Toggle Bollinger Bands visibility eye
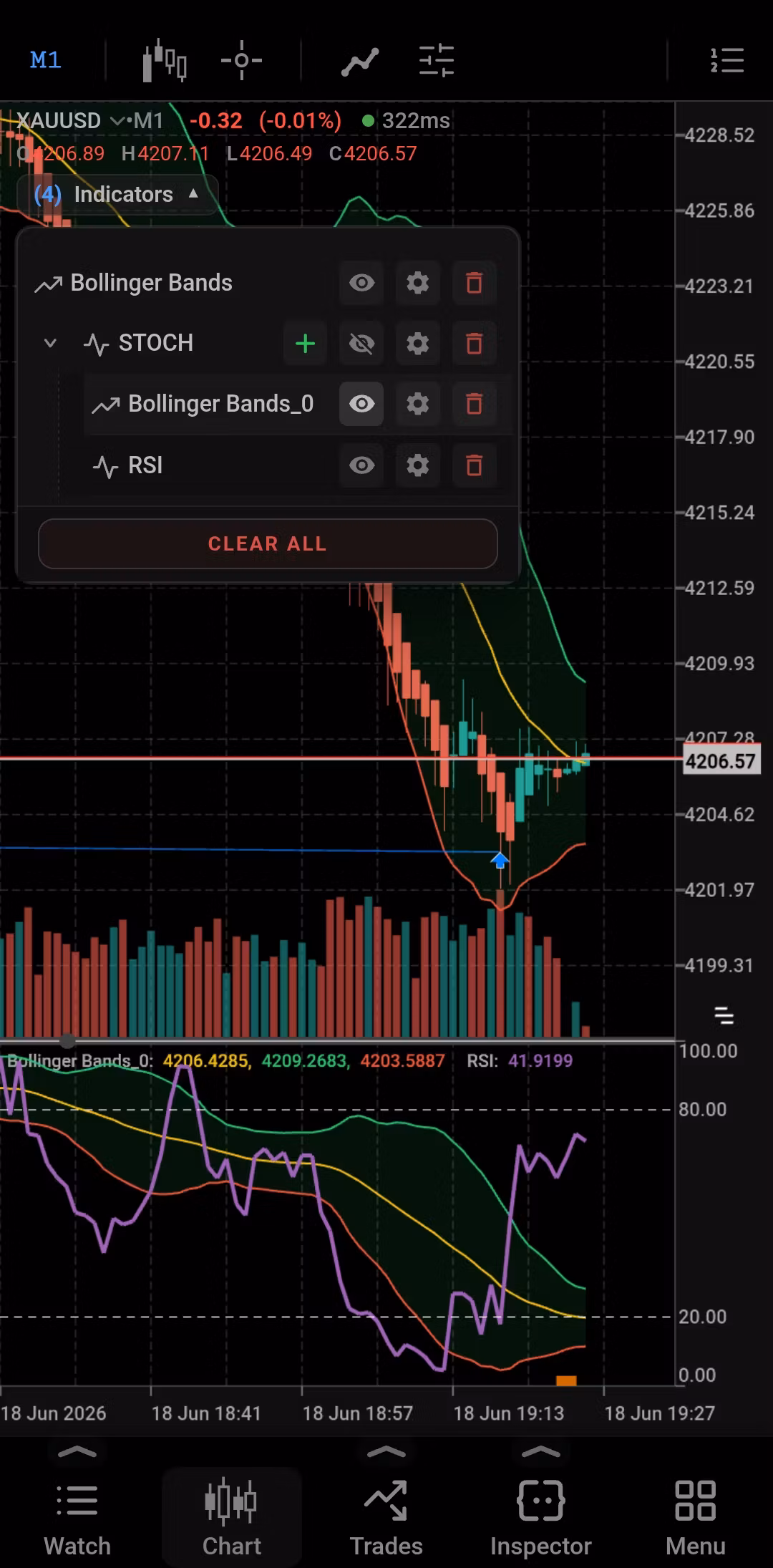This screenshot has height=1568, width=773. 361,283
